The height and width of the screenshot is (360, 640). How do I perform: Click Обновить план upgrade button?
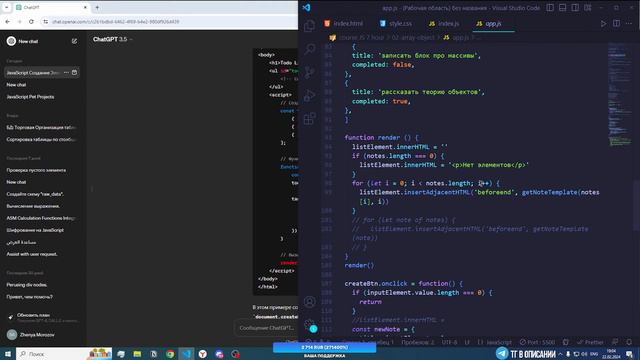[x=42, y=318]
